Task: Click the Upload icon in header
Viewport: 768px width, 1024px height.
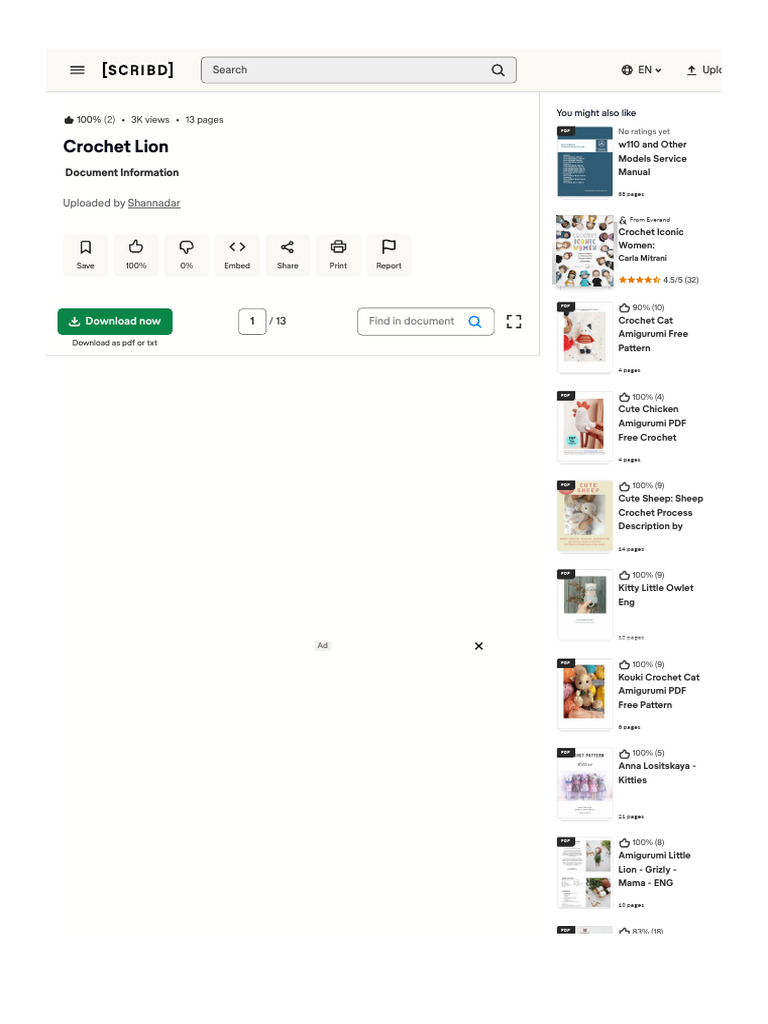Action: pos(692,70)
